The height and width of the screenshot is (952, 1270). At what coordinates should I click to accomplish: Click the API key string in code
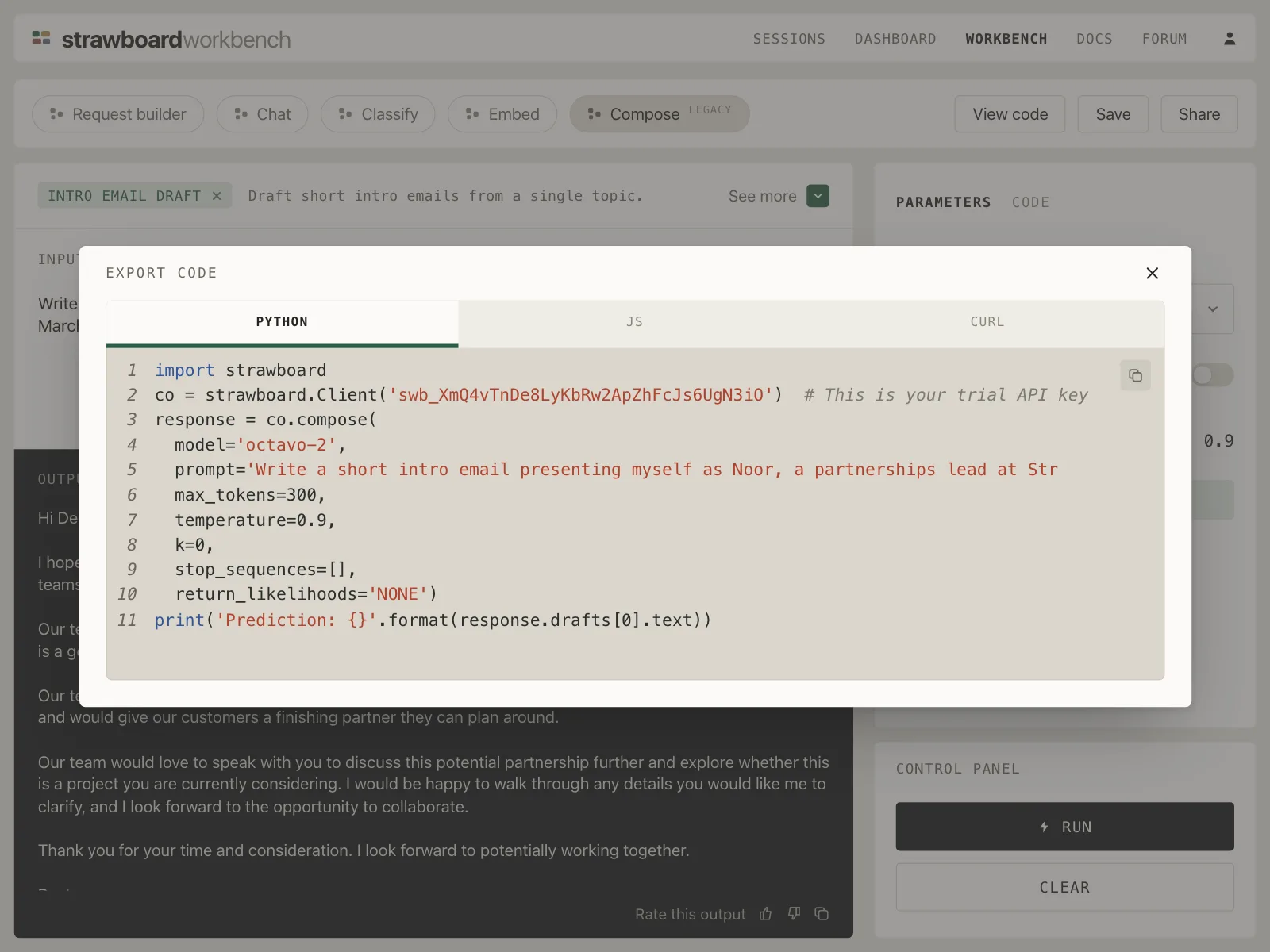pos(580,395)
